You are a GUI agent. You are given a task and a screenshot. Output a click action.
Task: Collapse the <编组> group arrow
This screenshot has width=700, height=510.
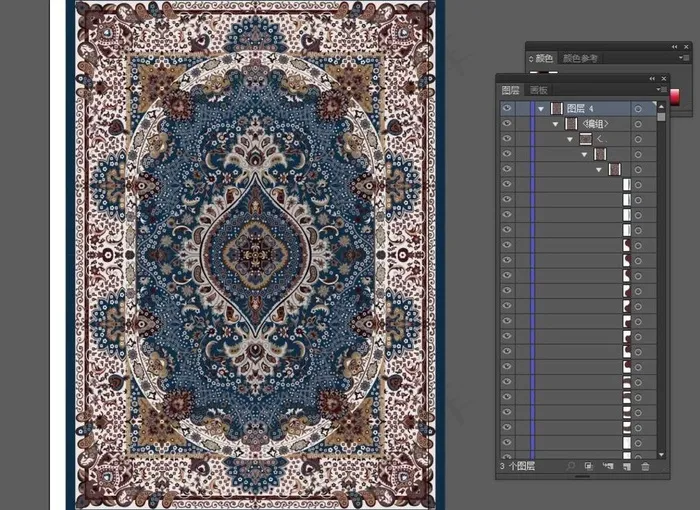coord(555,124)
